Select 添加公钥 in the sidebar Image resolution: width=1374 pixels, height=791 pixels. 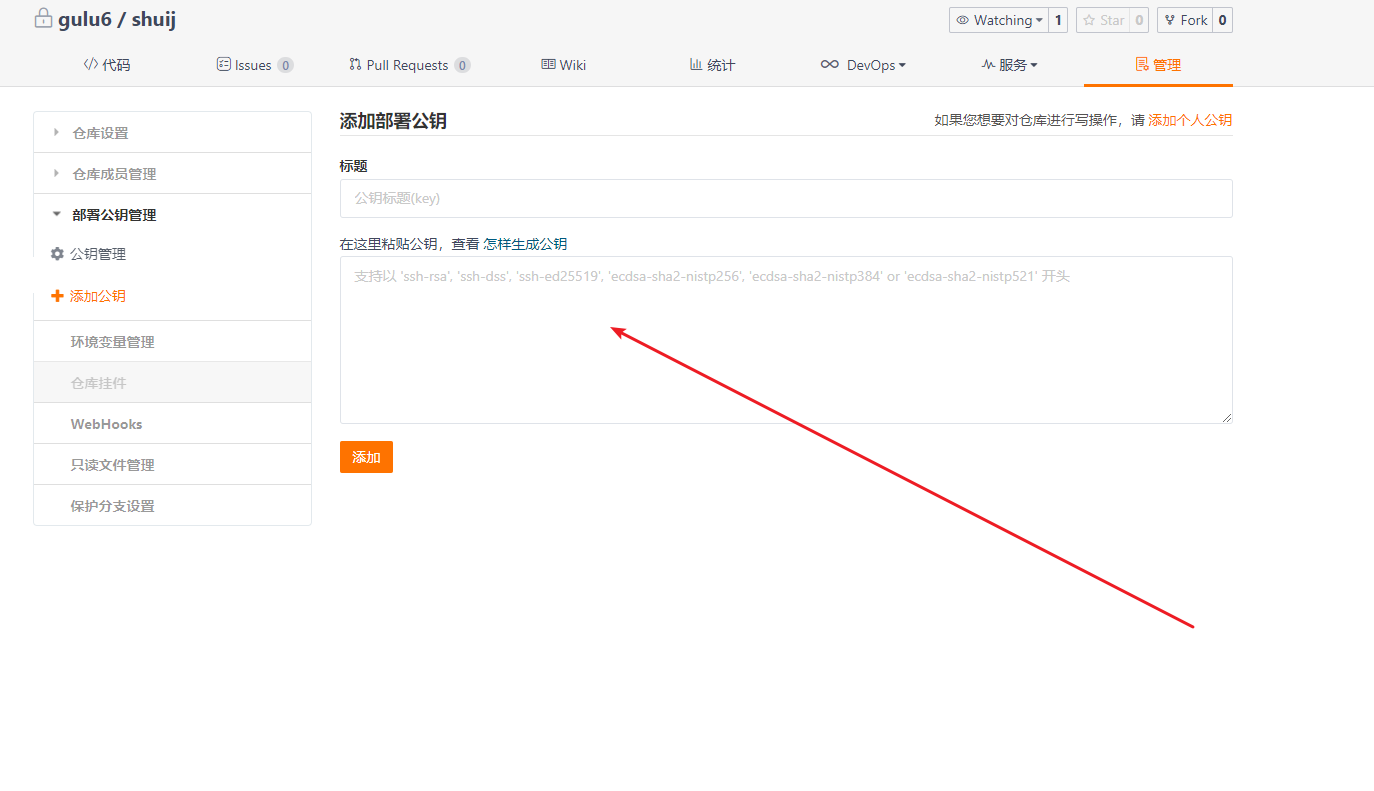pyautogui.click(x=98, y=296)
